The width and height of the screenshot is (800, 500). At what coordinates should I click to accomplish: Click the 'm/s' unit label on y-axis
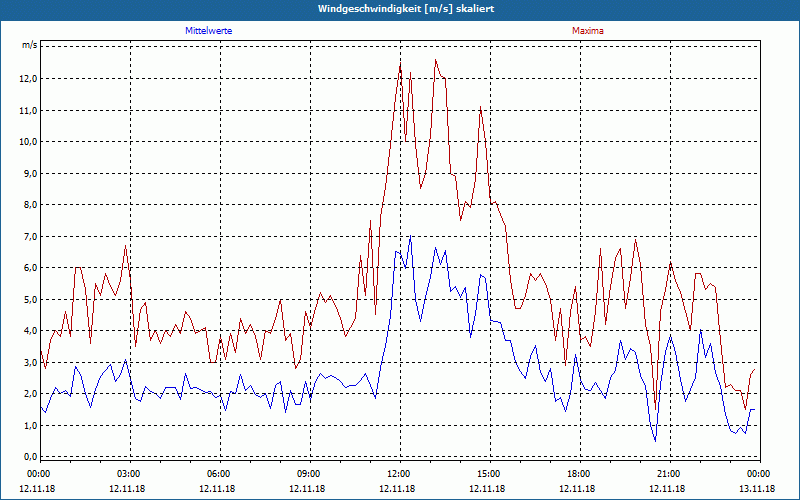(30, 45)
